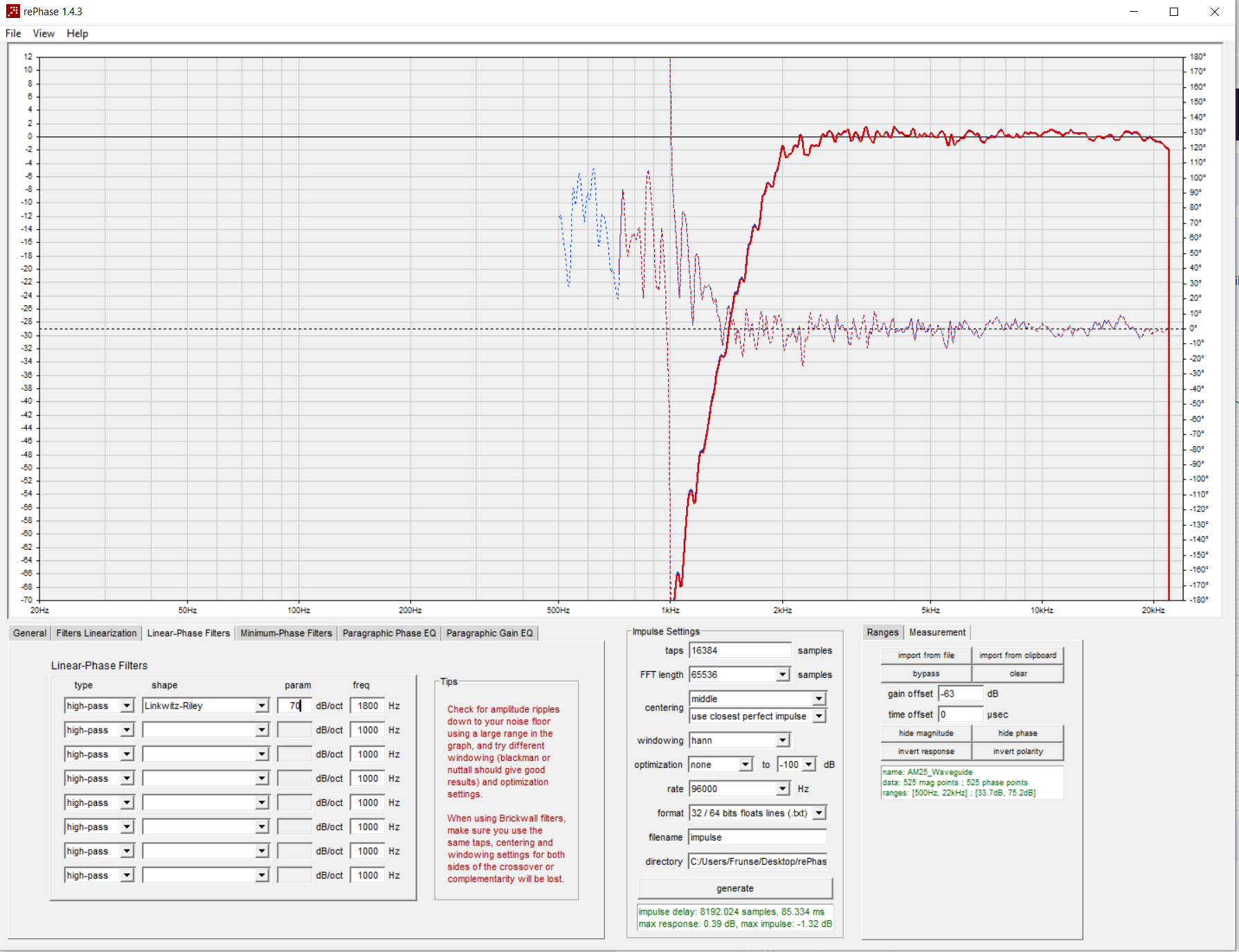Click the rePhase app icon in title bar
The height and width of the screenshot is (952, 1239).
click(x=12, y=11)
